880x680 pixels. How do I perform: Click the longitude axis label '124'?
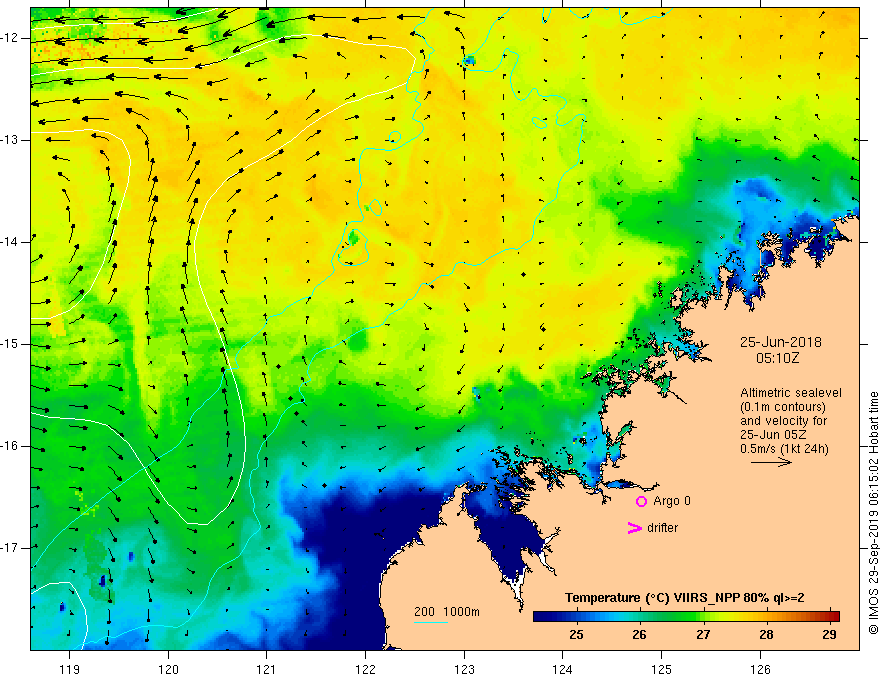pos(563,669)
